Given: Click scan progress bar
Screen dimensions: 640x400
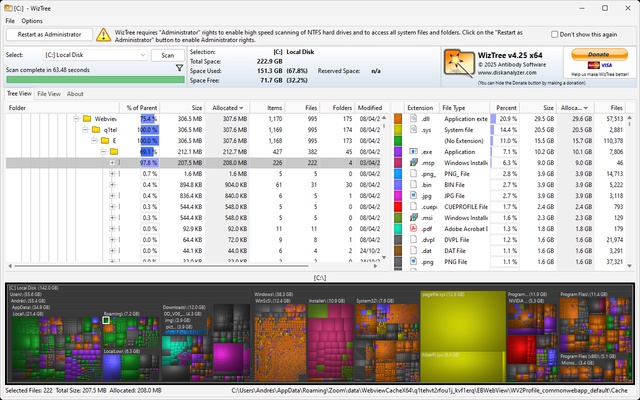Looking at the screenshot, I should 95,79.
